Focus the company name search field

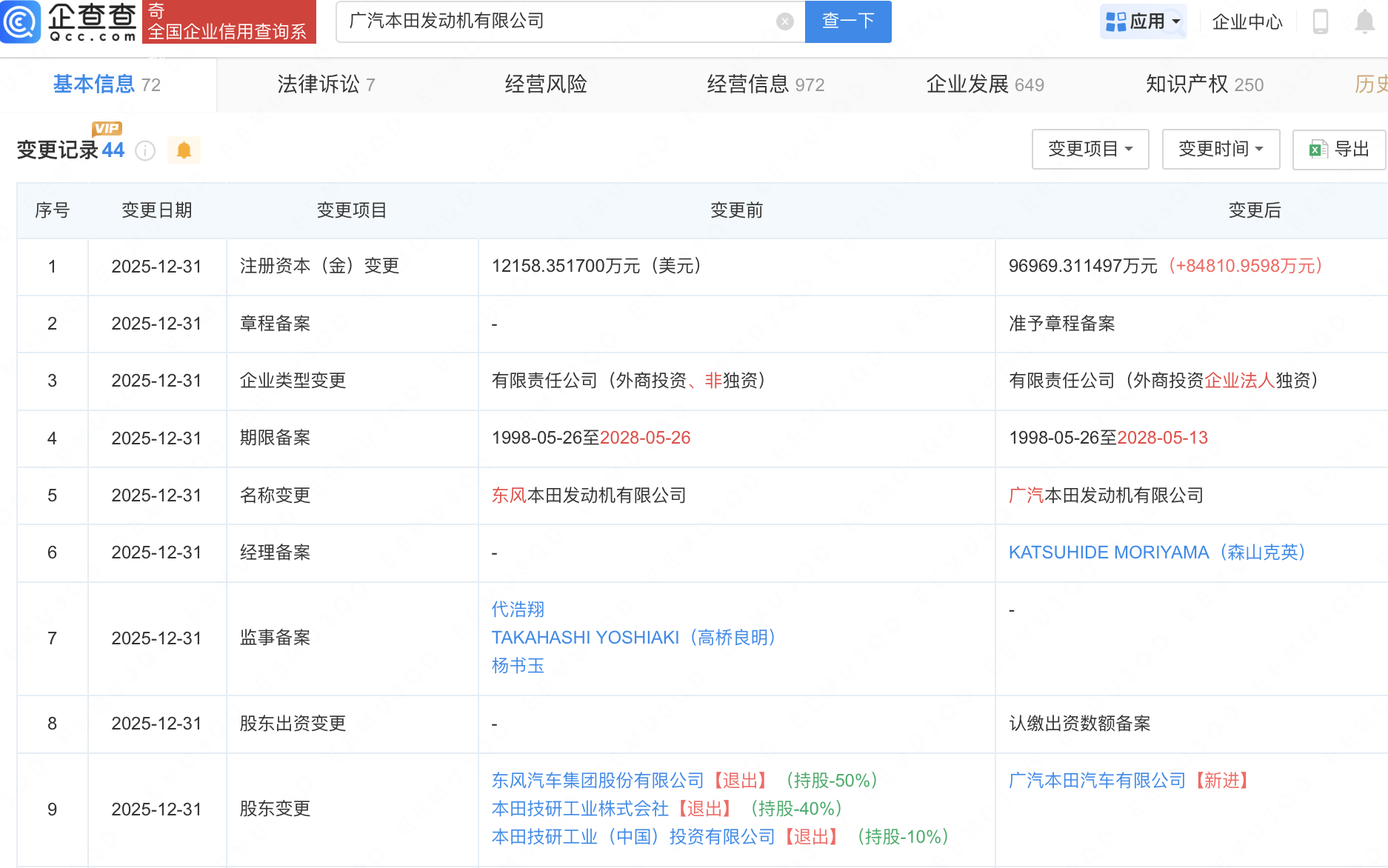pos(555,21)
